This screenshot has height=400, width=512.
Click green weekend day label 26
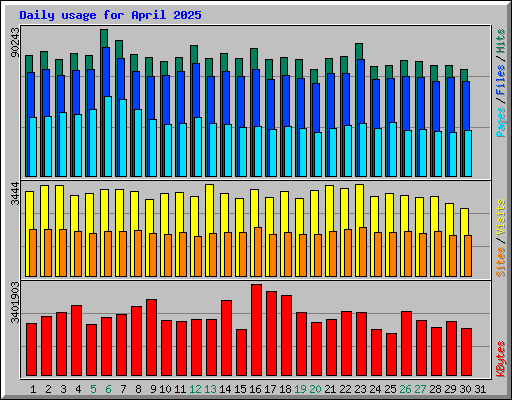pyautogui.click(x=405, y=389)
